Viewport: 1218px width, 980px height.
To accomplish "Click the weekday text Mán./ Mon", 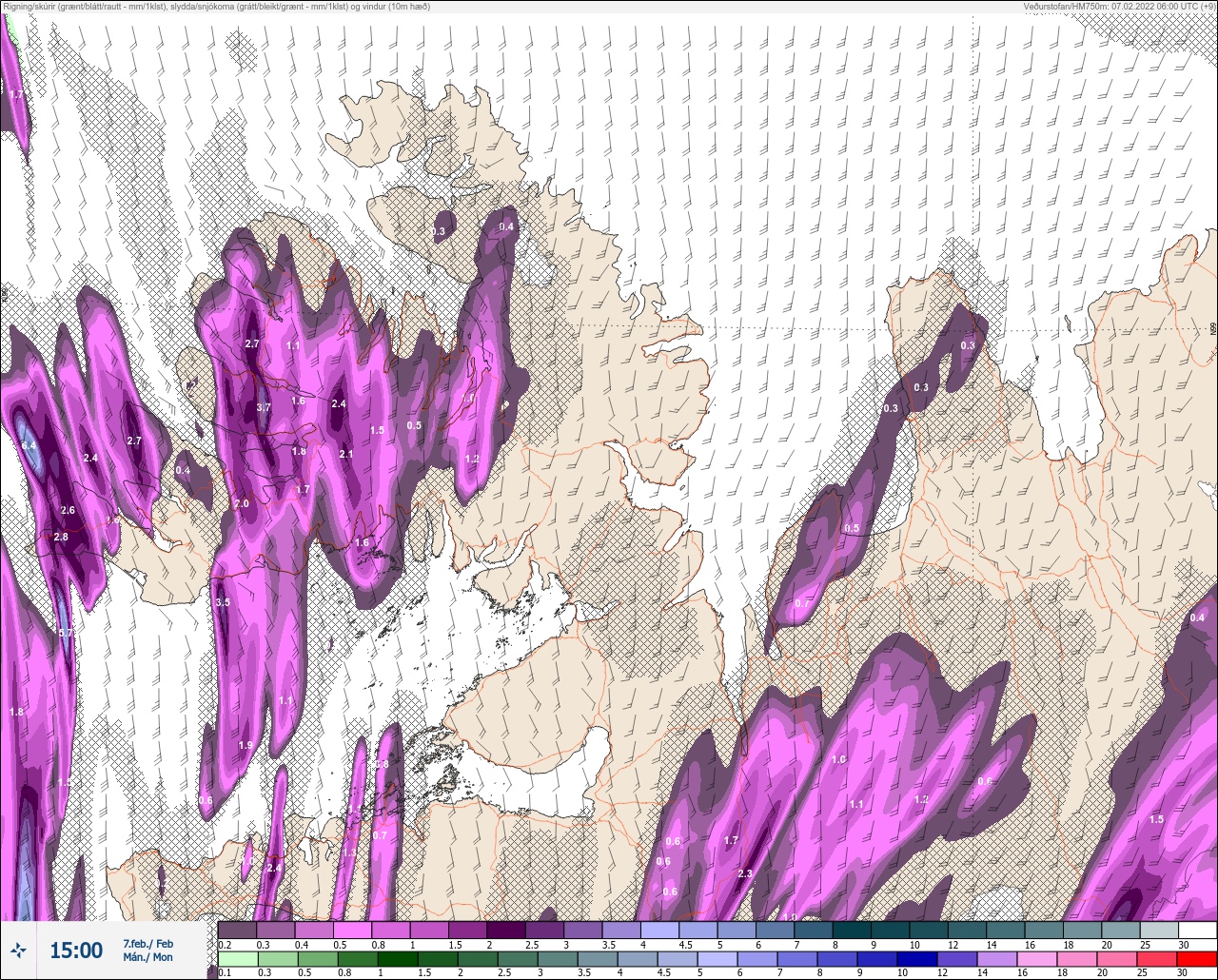I will coord(148,957).
